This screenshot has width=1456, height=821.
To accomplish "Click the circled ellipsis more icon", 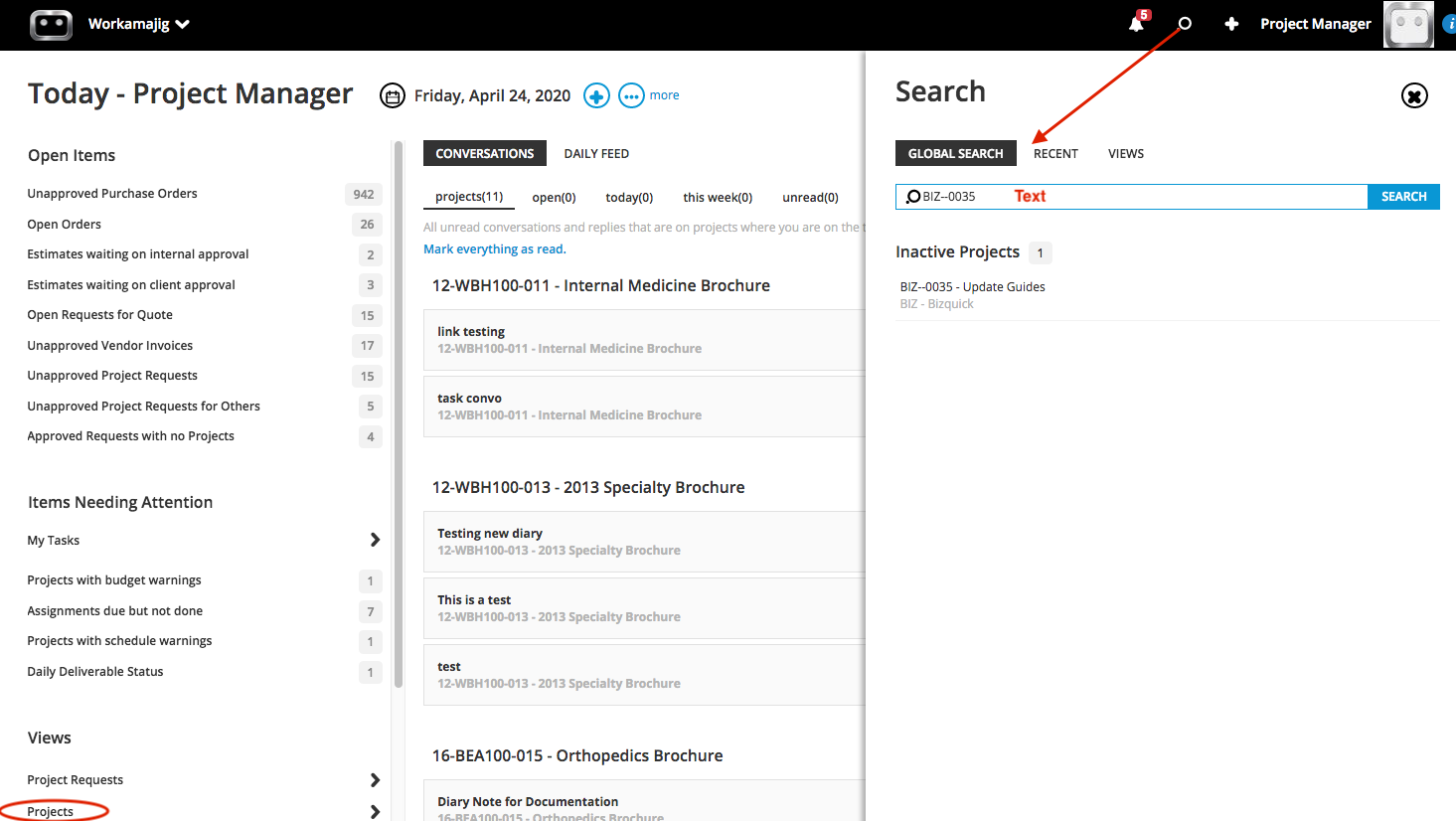I will point(631,95).
